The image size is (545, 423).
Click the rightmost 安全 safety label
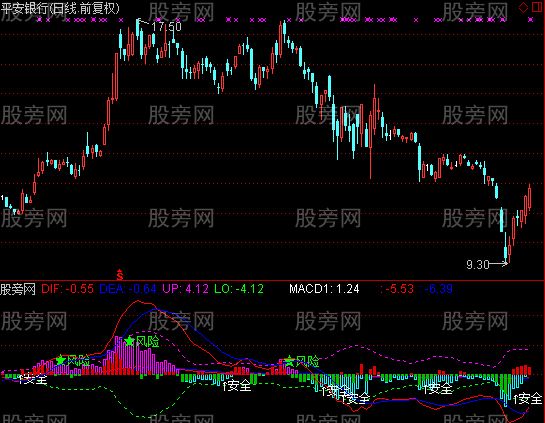click(x=530, y=398)
